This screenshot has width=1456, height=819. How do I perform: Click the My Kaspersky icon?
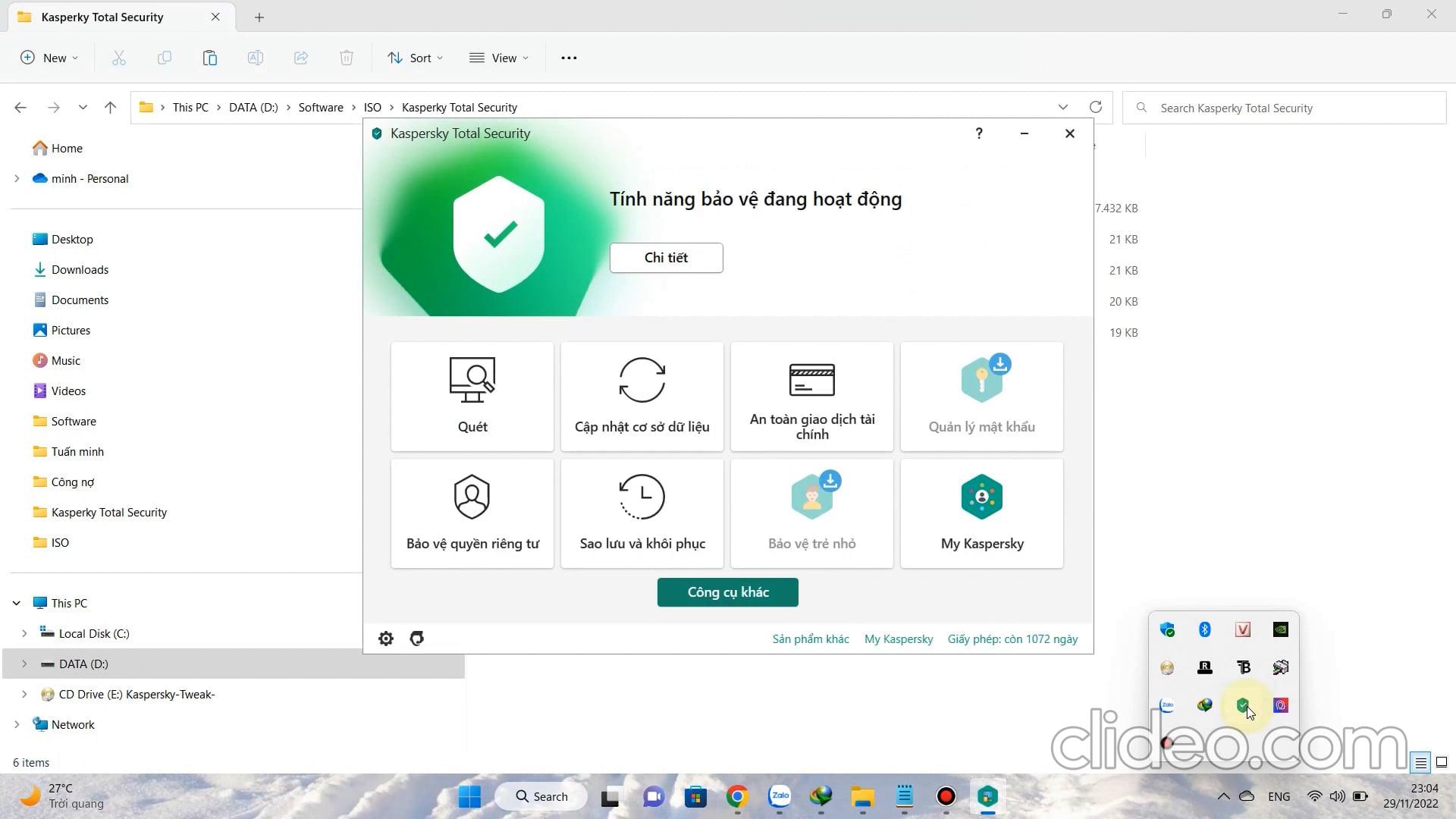pos(982,497)
